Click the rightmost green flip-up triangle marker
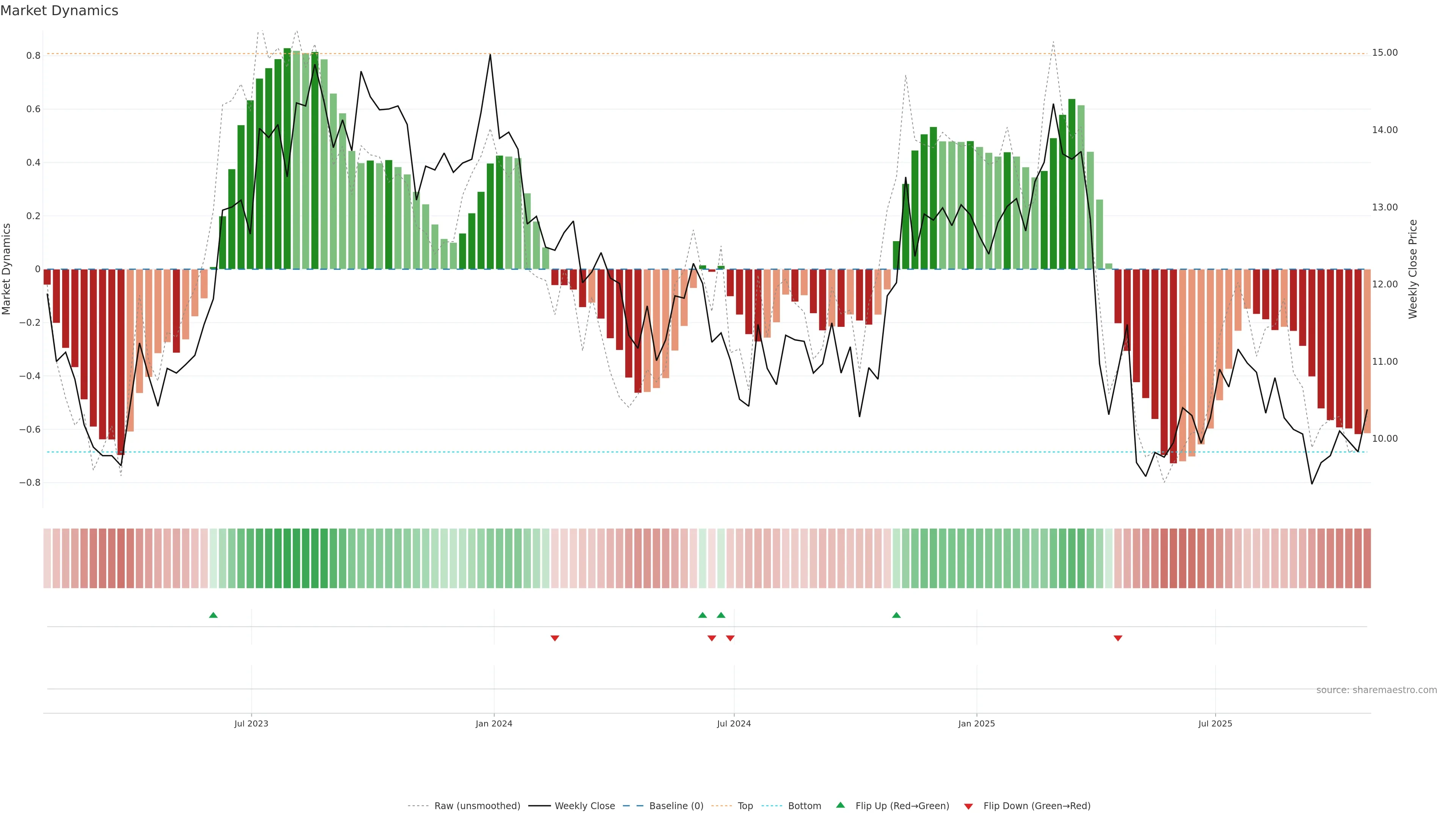The height and width of the screenshot is (819, 1456). point(896,615)
